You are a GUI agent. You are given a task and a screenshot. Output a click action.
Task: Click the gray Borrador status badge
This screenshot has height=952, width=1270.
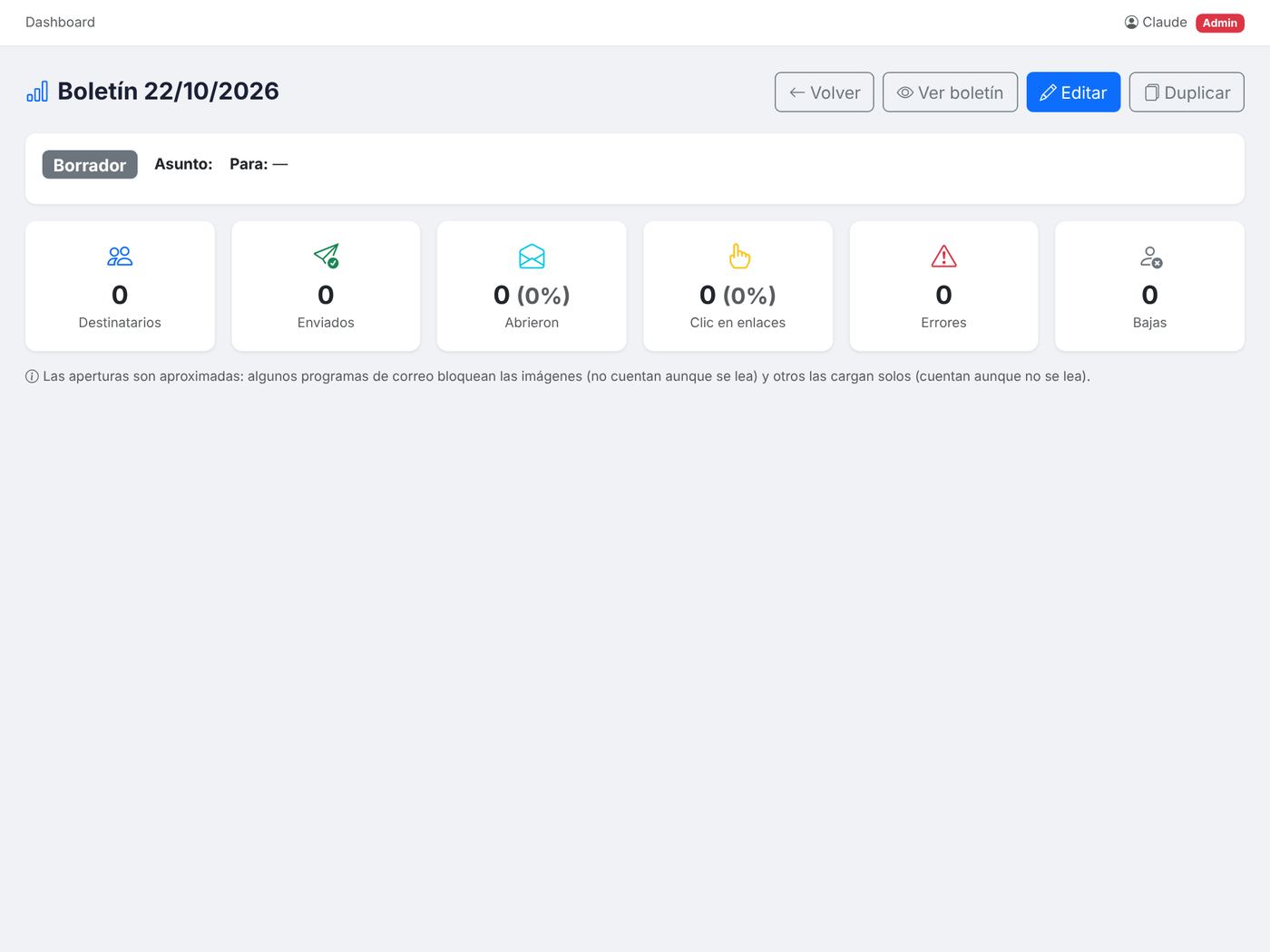90,165
